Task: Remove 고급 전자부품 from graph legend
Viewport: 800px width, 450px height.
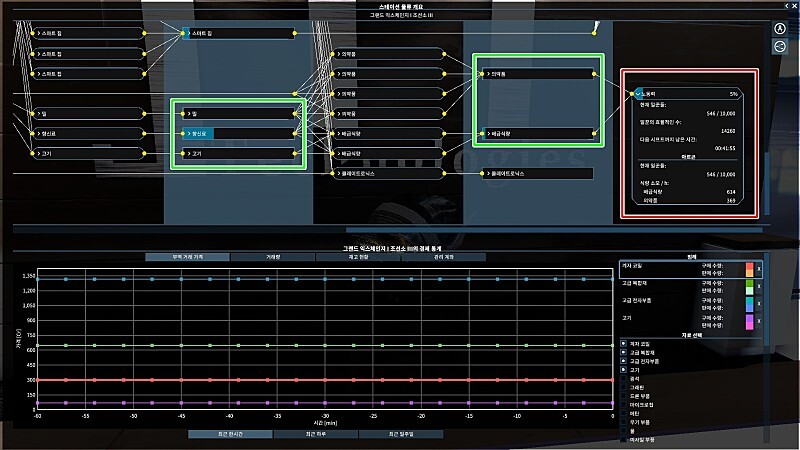Action: (x=759, y=304)
